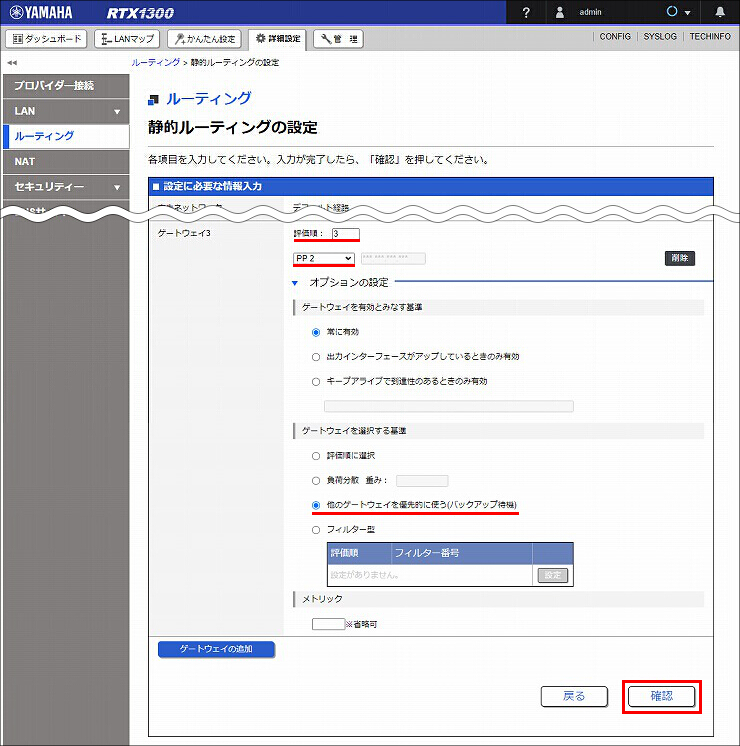Click the 削除 button for gateway 3

[680, 258]
